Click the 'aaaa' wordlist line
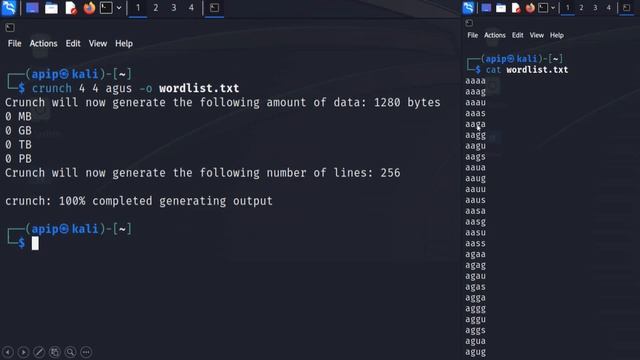 476,81
